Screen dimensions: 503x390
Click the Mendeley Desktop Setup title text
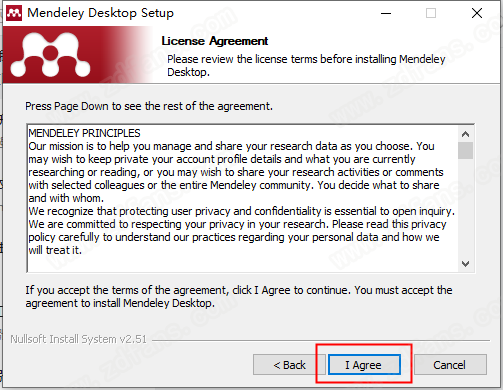tap(100, 13)
